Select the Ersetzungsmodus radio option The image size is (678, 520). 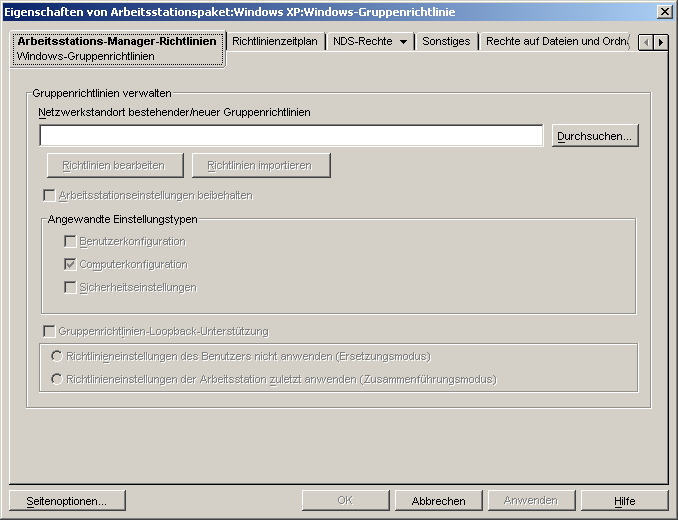click(57, 356)
